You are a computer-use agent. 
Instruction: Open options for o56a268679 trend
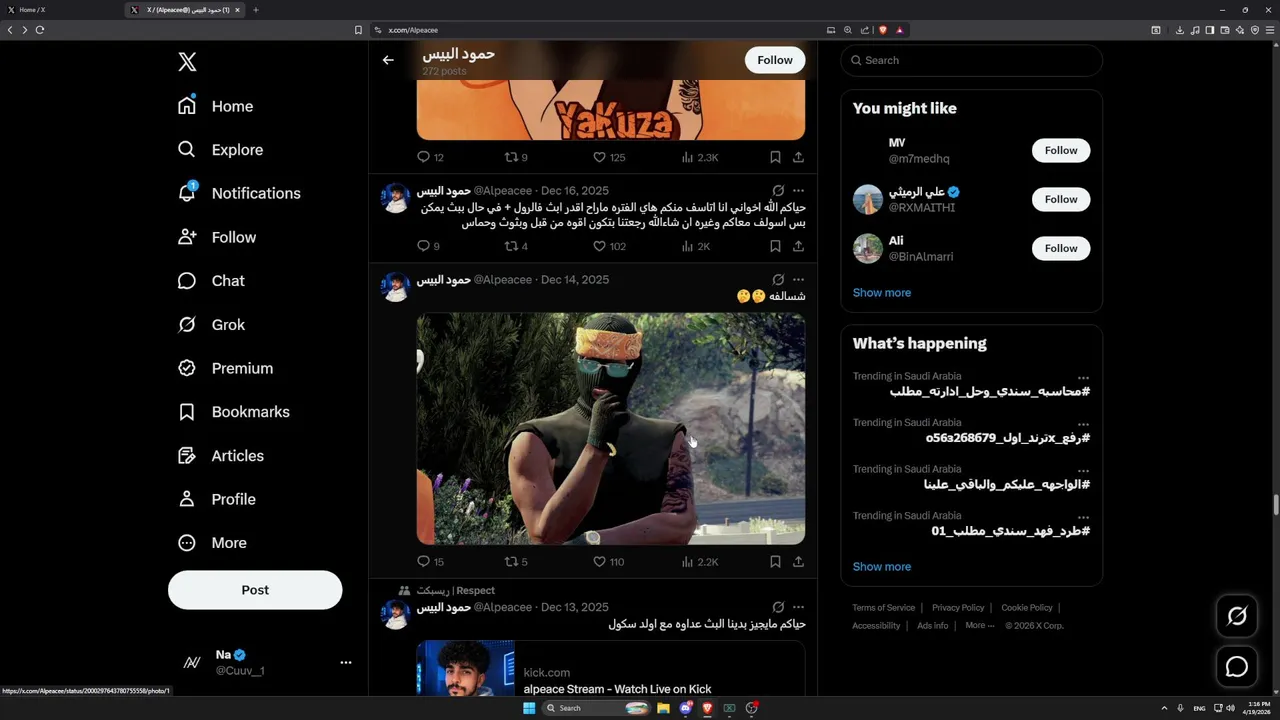click(1083, 424)
